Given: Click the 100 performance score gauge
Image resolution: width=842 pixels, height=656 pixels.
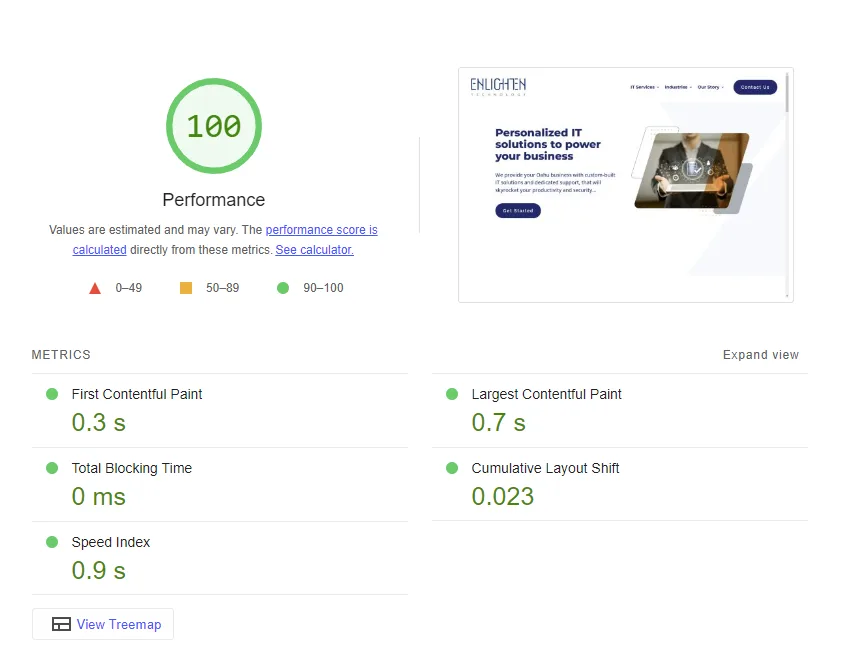Looking at the screenshot, I should (x=214, y=126).
